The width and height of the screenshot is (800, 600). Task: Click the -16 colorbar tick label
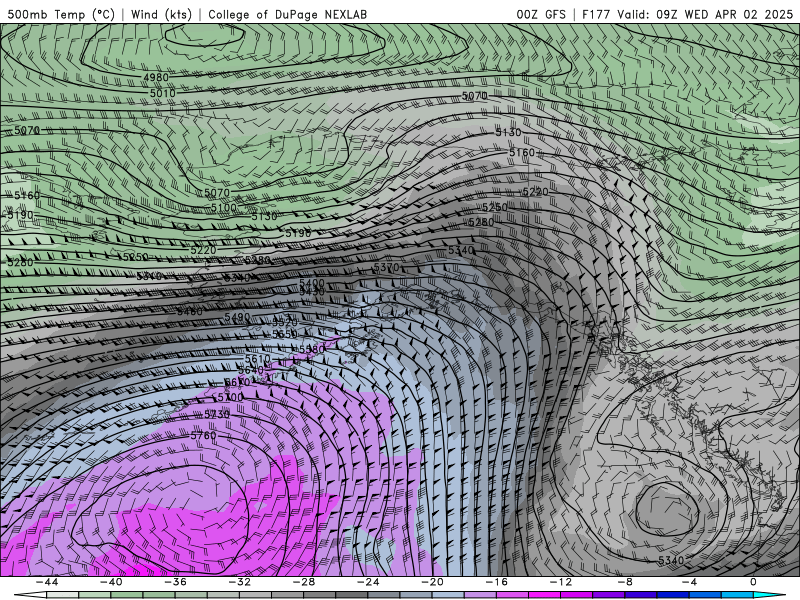click(x=497, y=582)
